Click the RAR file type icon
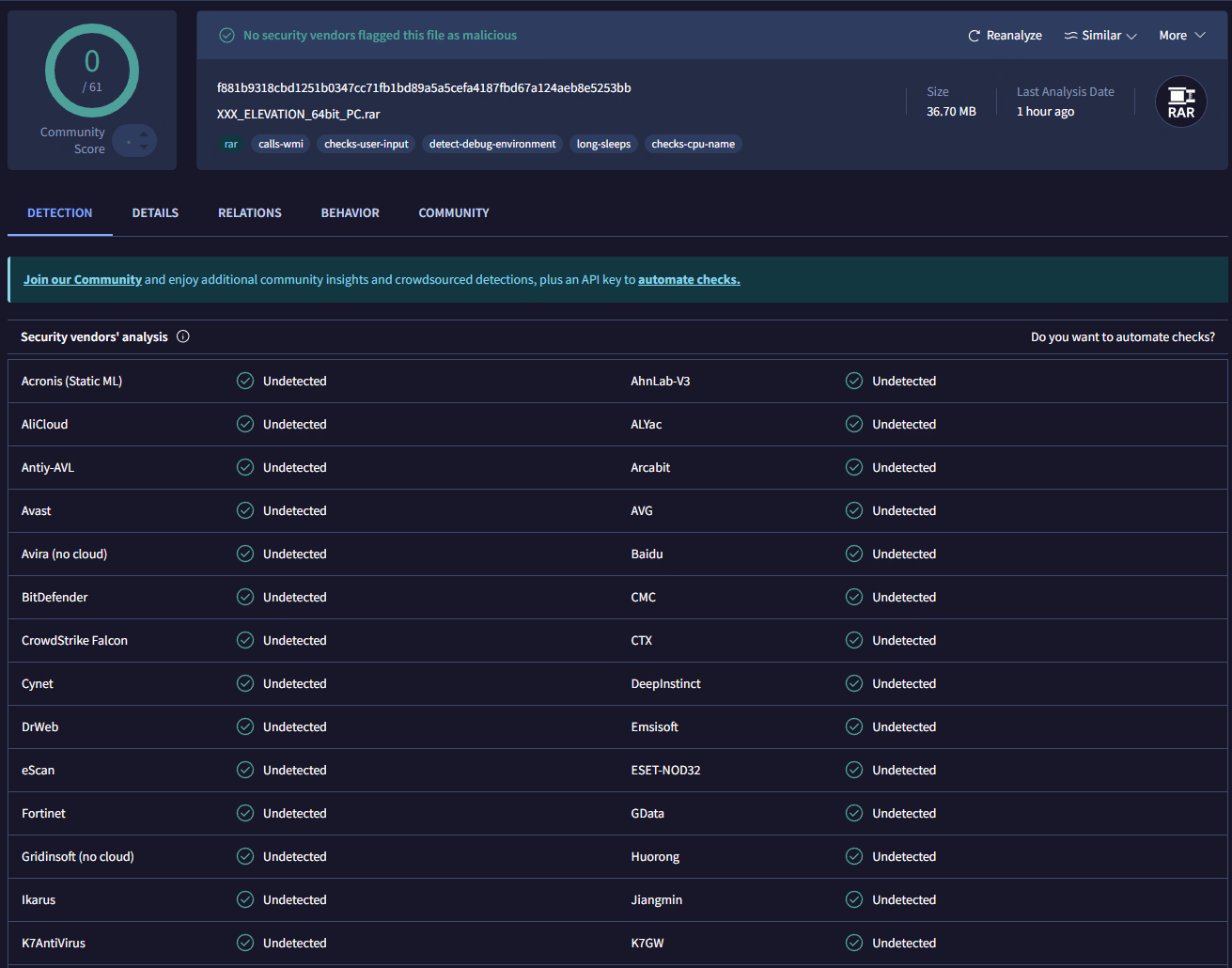 coord(1181,101)
